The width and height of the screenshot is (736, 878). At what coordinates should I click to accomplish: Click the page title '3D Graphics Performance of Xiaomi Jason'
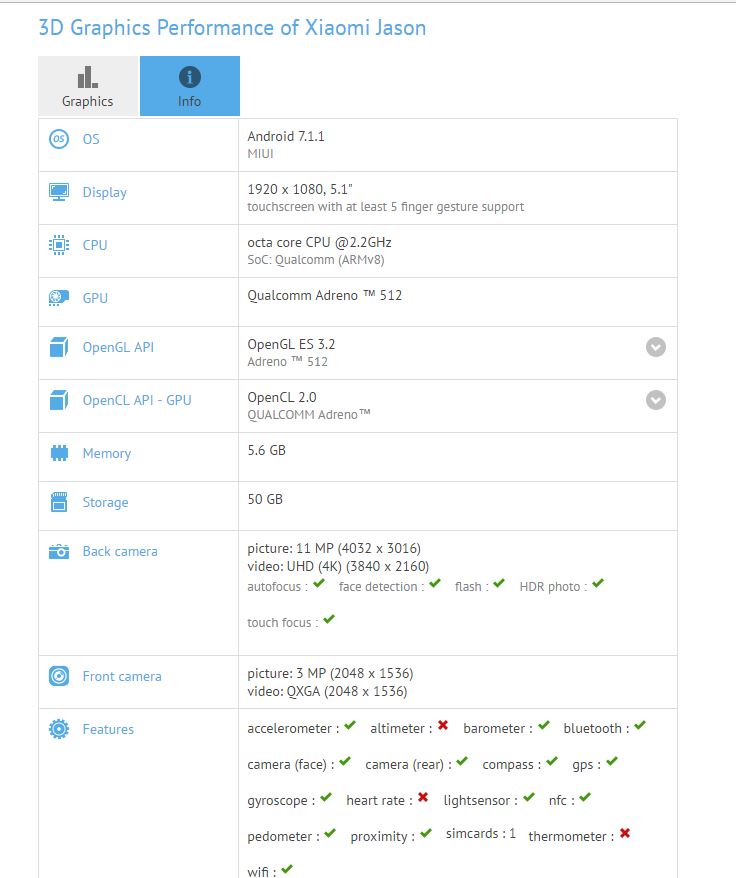[232, 28]
